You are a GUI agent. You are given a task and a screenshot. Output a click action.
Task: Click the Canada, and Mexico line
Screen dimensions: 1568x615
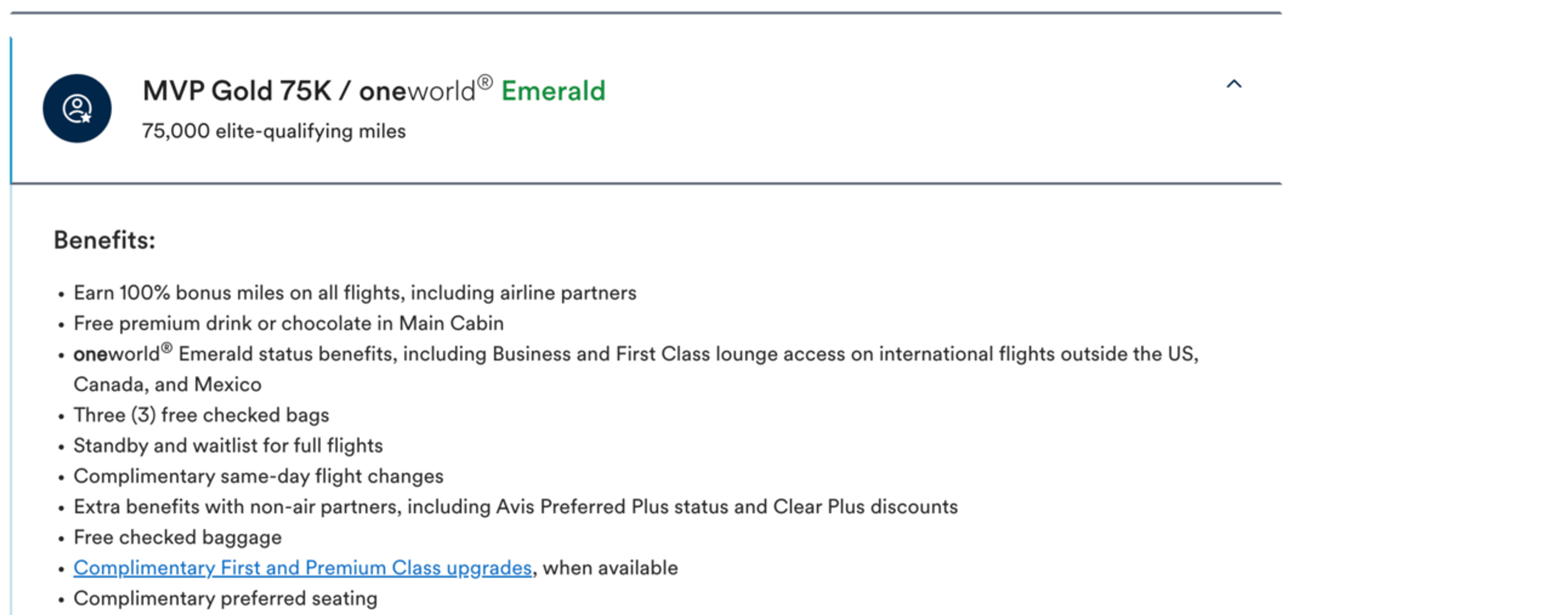coord(167,385)
